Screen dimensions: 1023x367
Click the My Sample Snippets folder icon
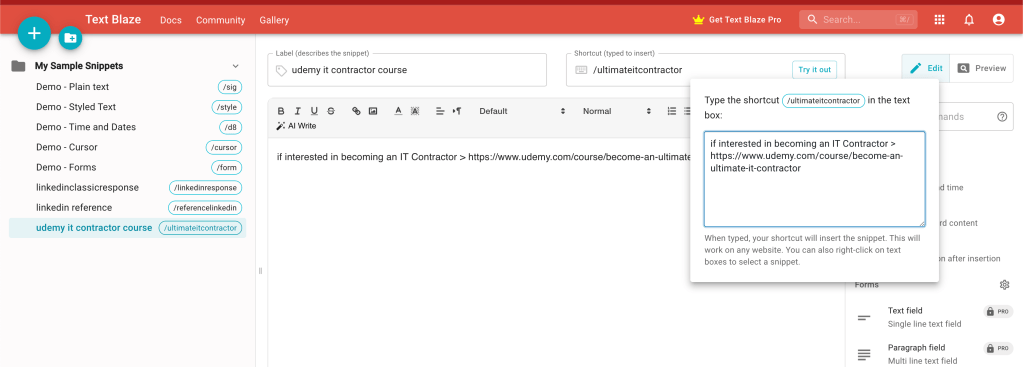18,66
